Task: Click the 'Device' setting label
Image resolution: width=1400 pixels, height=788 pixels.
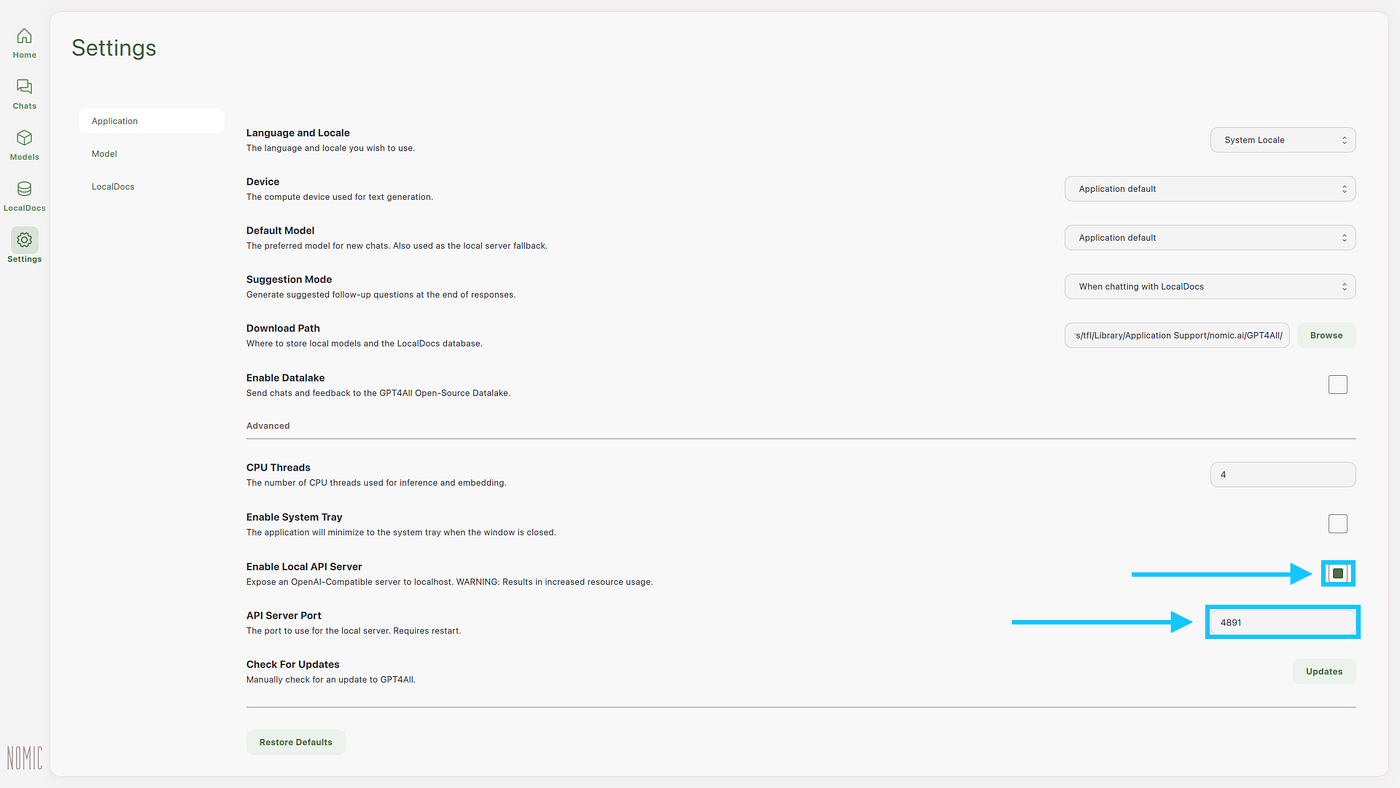Action: (x=263, y=182)
